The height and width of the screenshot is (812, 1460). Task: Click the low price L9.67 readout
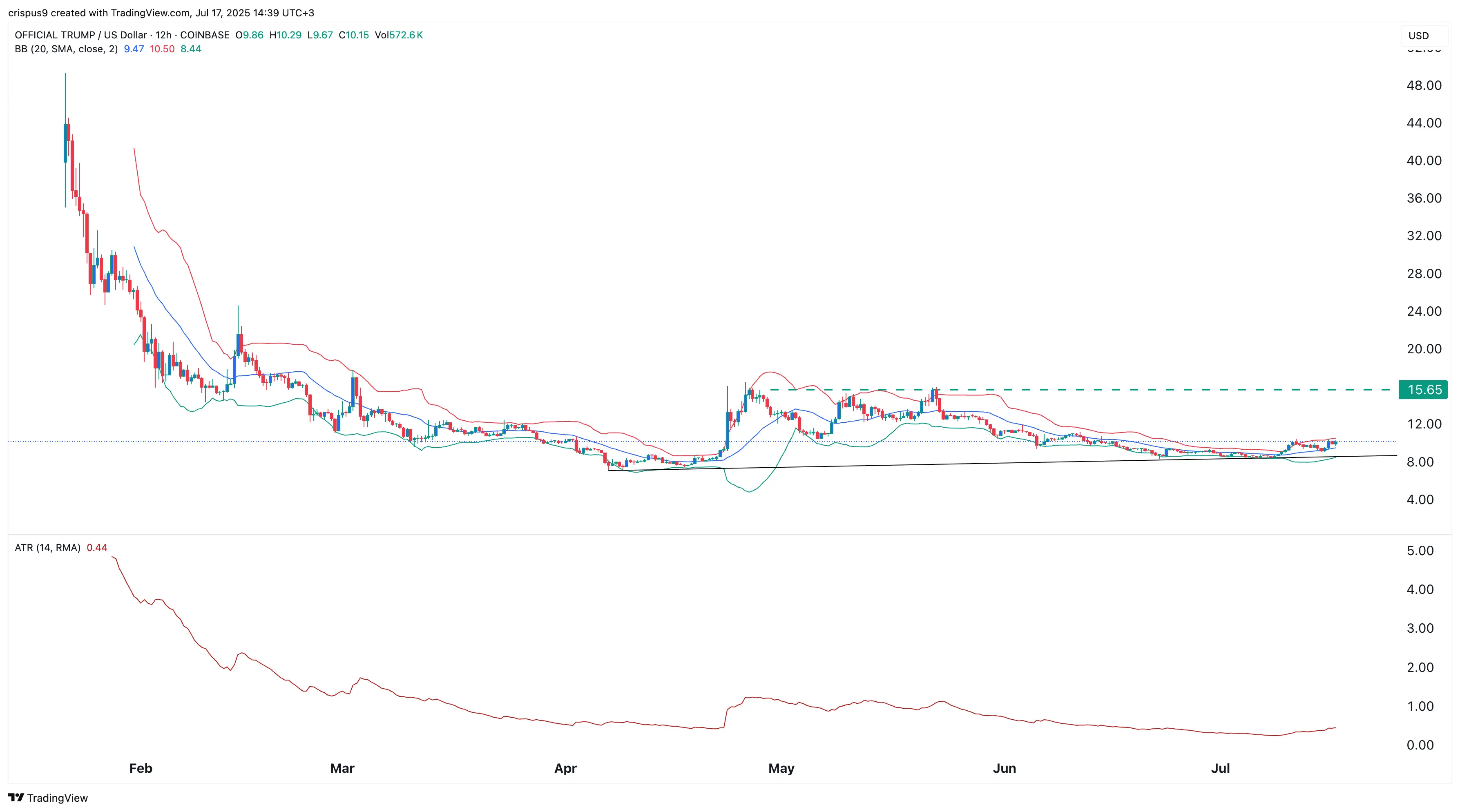(320, 35)
